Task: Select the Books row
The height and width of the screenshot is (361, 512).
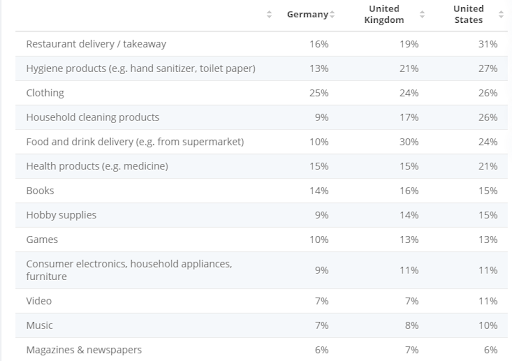Action: 261,191
